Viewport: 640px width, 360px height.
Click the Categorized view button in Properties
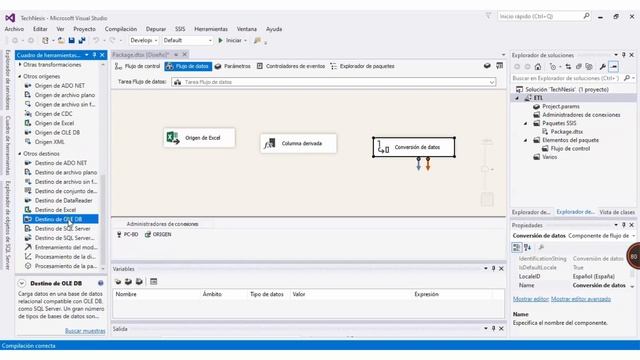pos(516,247)
